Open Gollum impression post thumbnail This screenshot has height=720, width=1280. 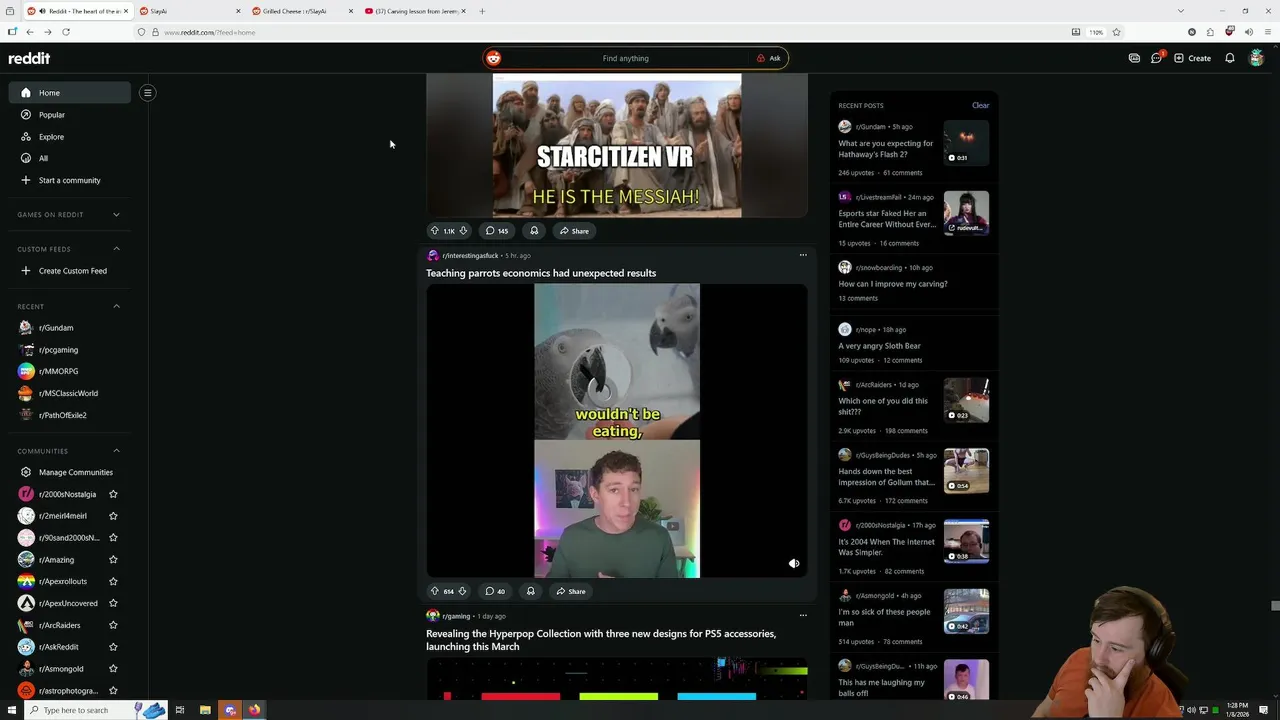(x=966, y=471)
